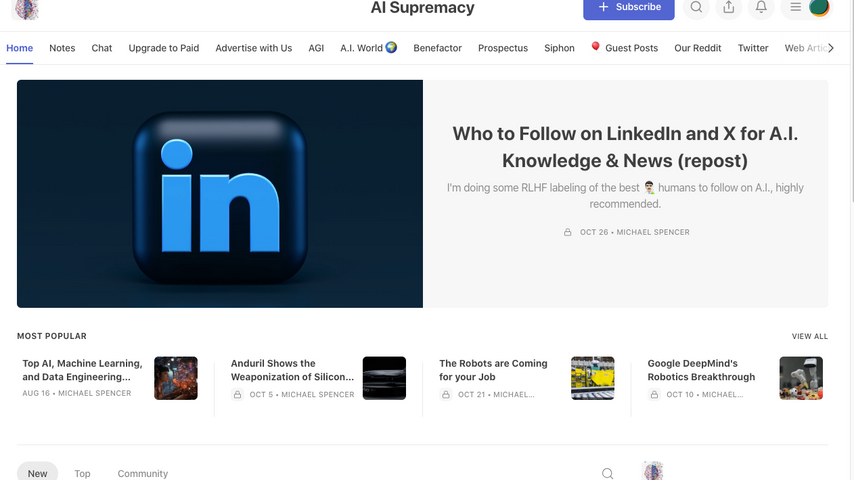Open the search icon in header
Image resolution: width=854 pixels, height=480 pixels.
[696, 8]
